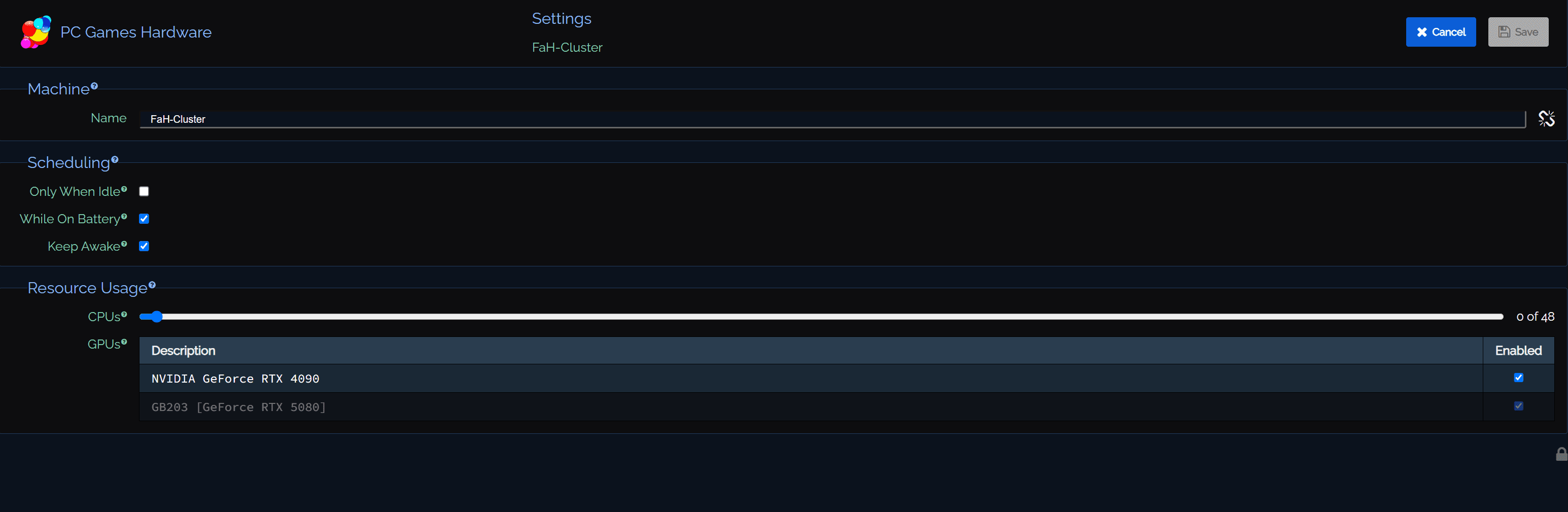This screenshot has width=1568, height=512.
Task: Focus the machine Name input field
Action: (x=831, y=119)
